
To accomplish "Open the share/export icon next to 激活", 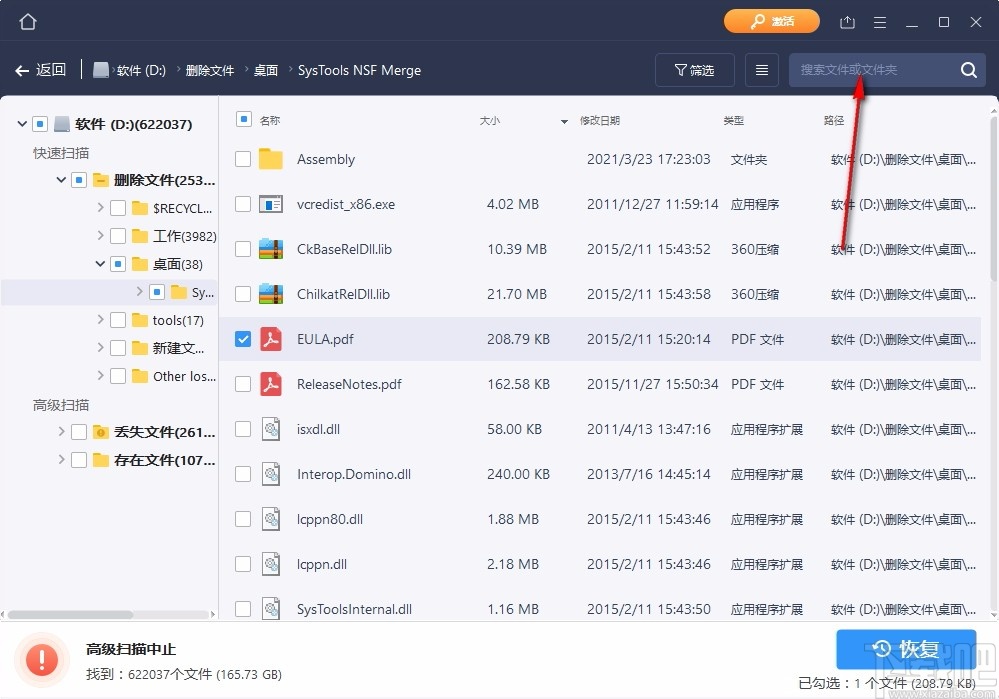I will click(847, 20).
